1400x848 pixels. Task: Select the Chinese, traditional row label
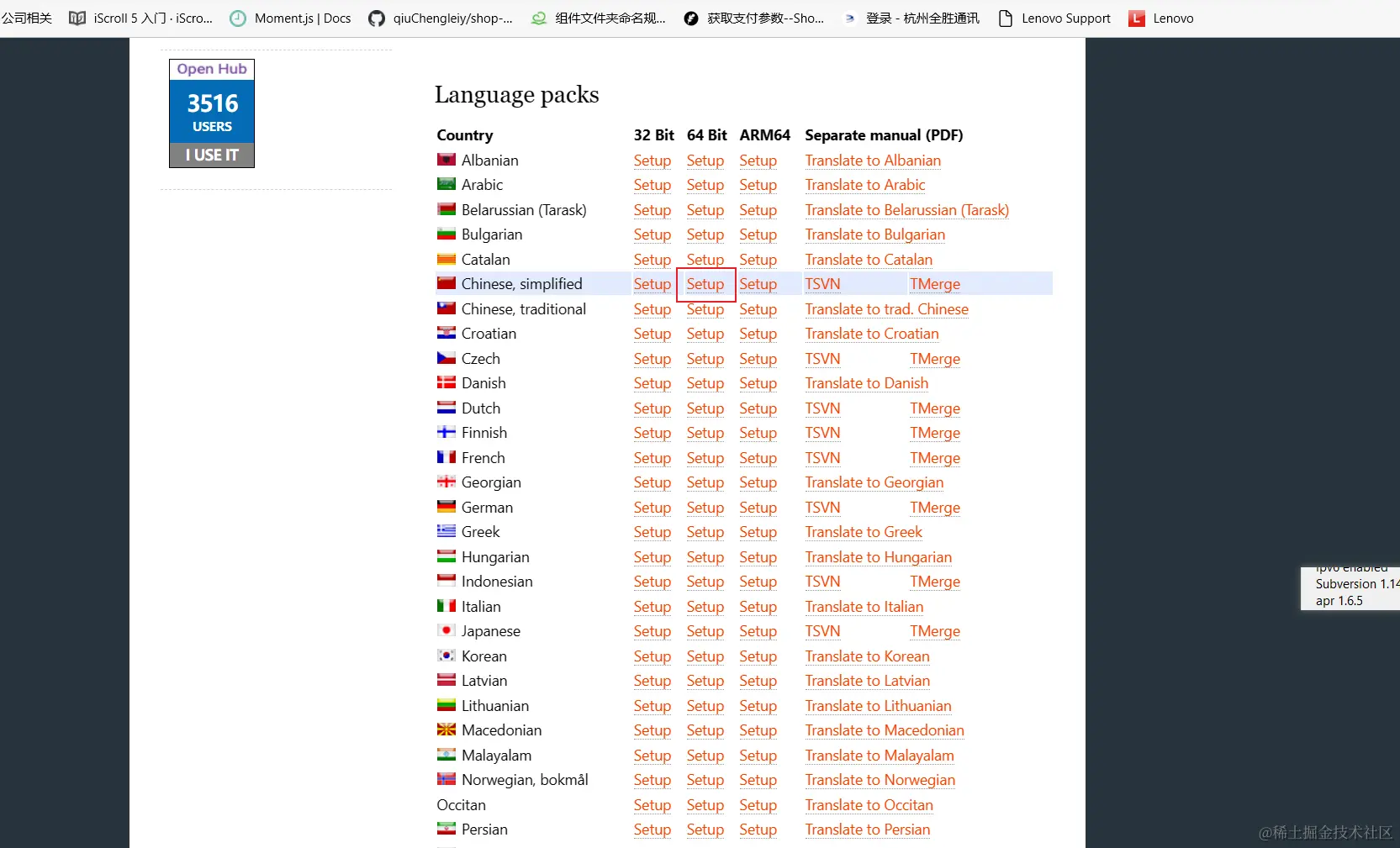[x=524, y=309]
